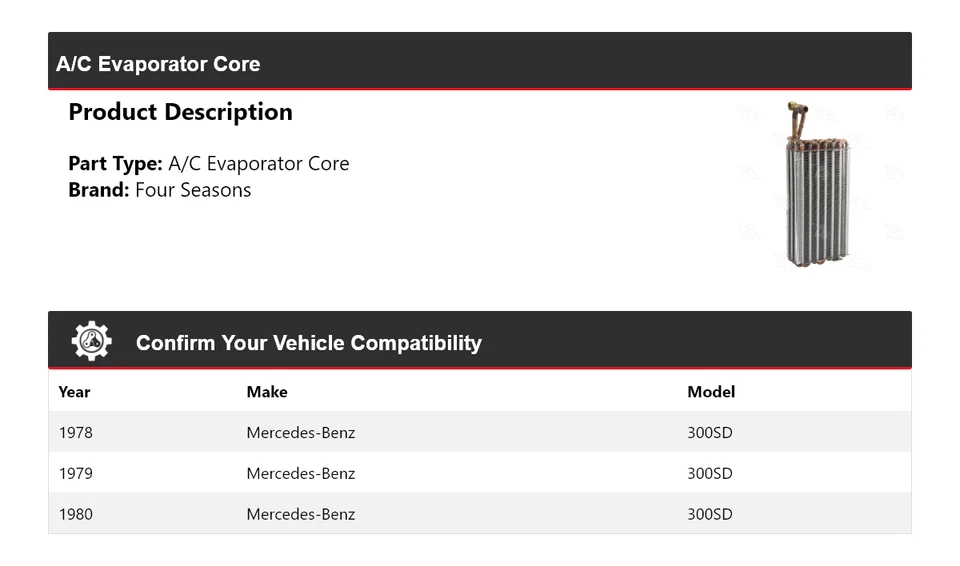Click the 1980 year cell
This screenshot has height=566, width=960.
pos(76,515)
